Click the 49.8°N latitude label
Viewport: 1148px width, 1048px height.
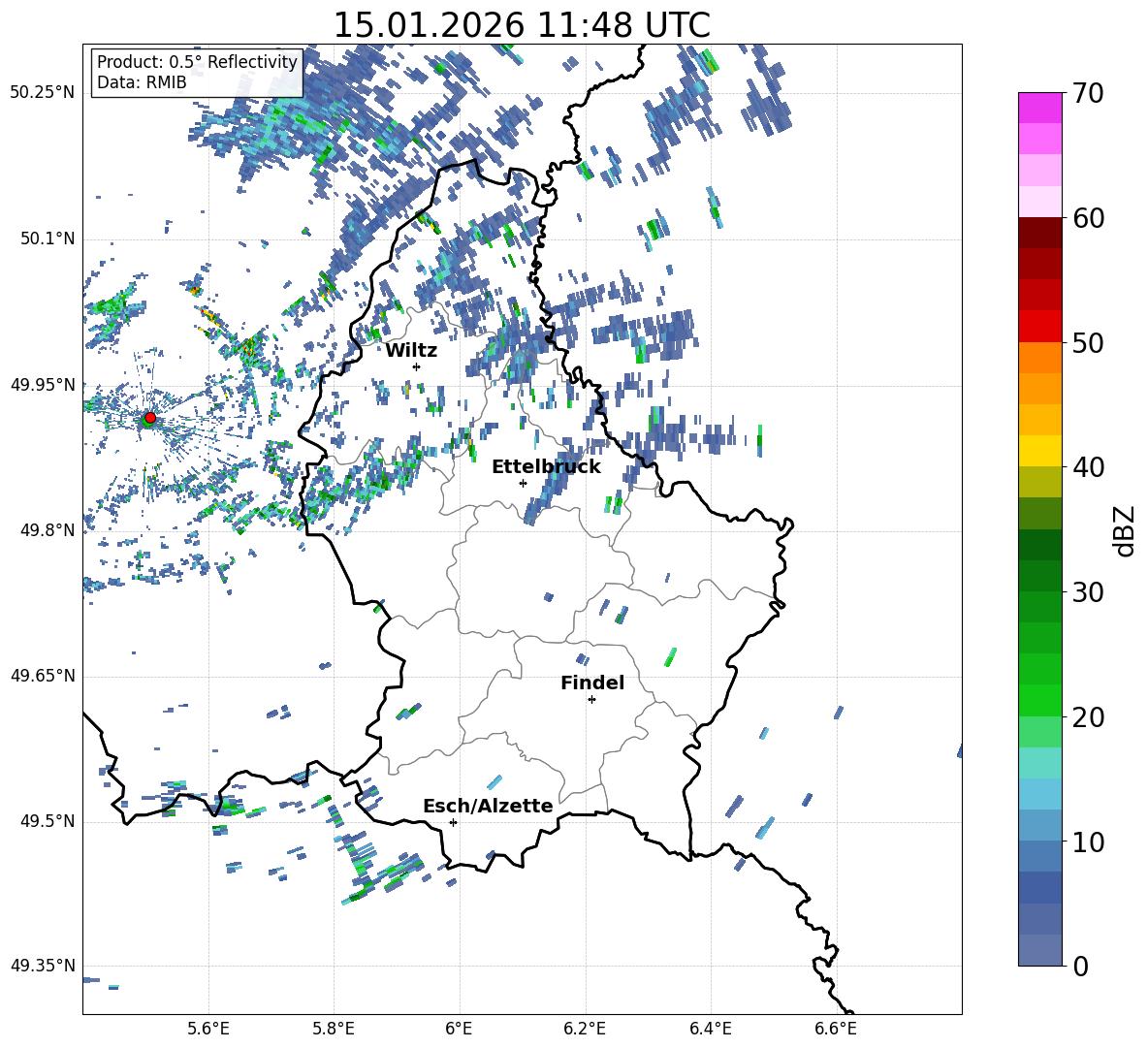48,530
